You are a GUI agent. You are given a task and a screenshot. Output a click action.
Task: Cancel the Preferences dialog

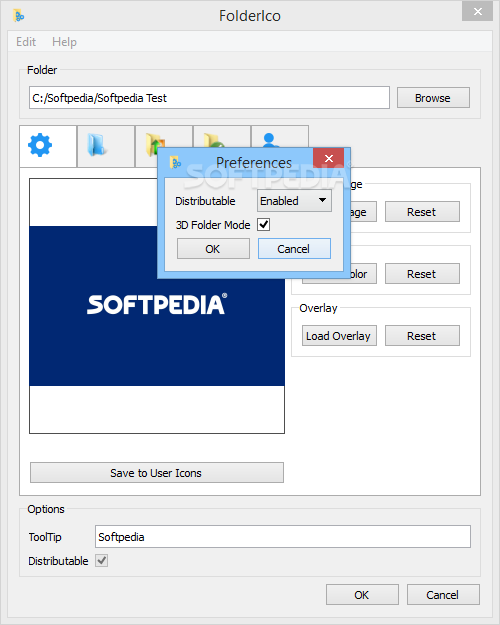(294, 249)
